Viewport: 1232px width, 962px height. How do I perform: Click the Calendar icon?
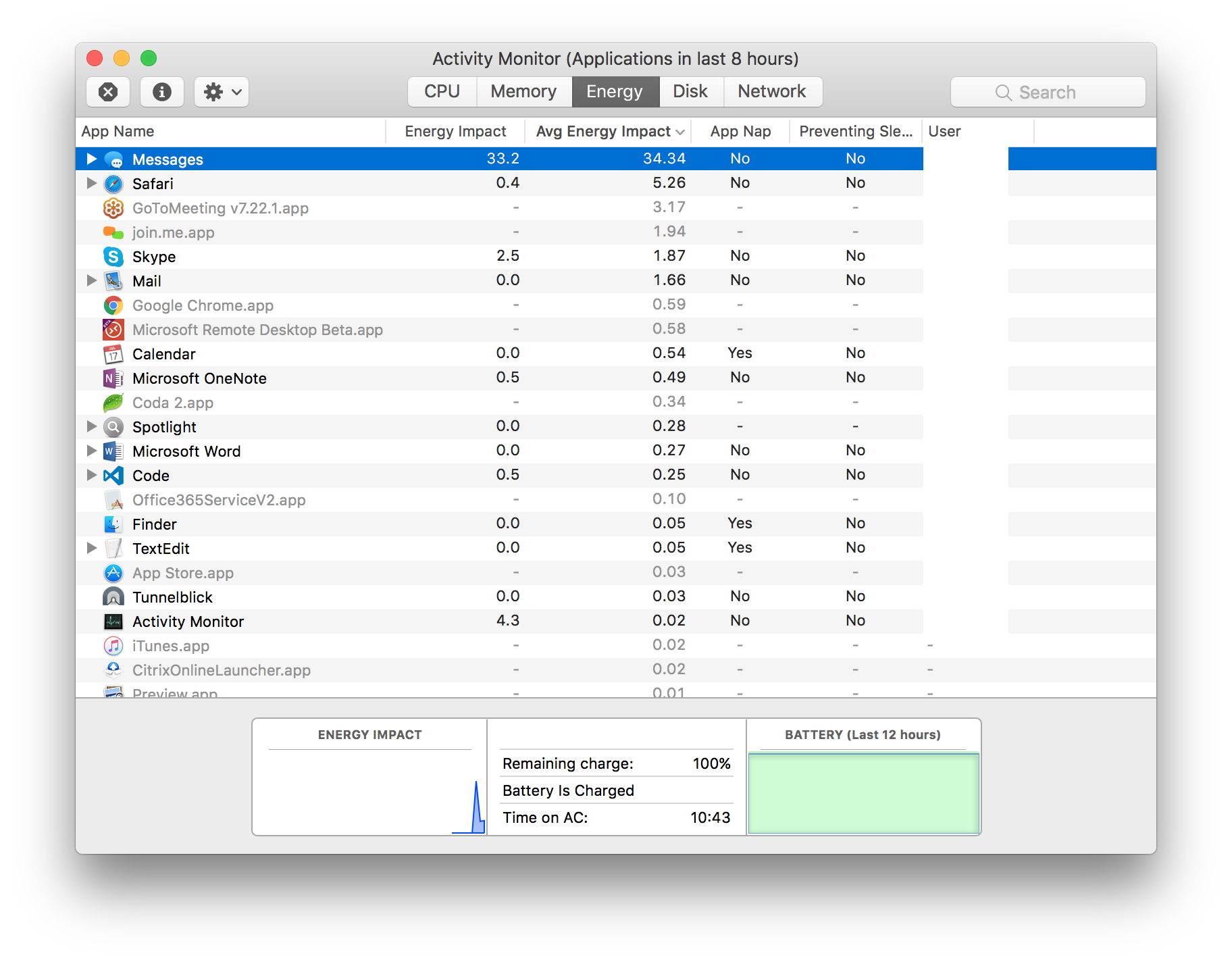pyautogui.click(x=113, y=354)
